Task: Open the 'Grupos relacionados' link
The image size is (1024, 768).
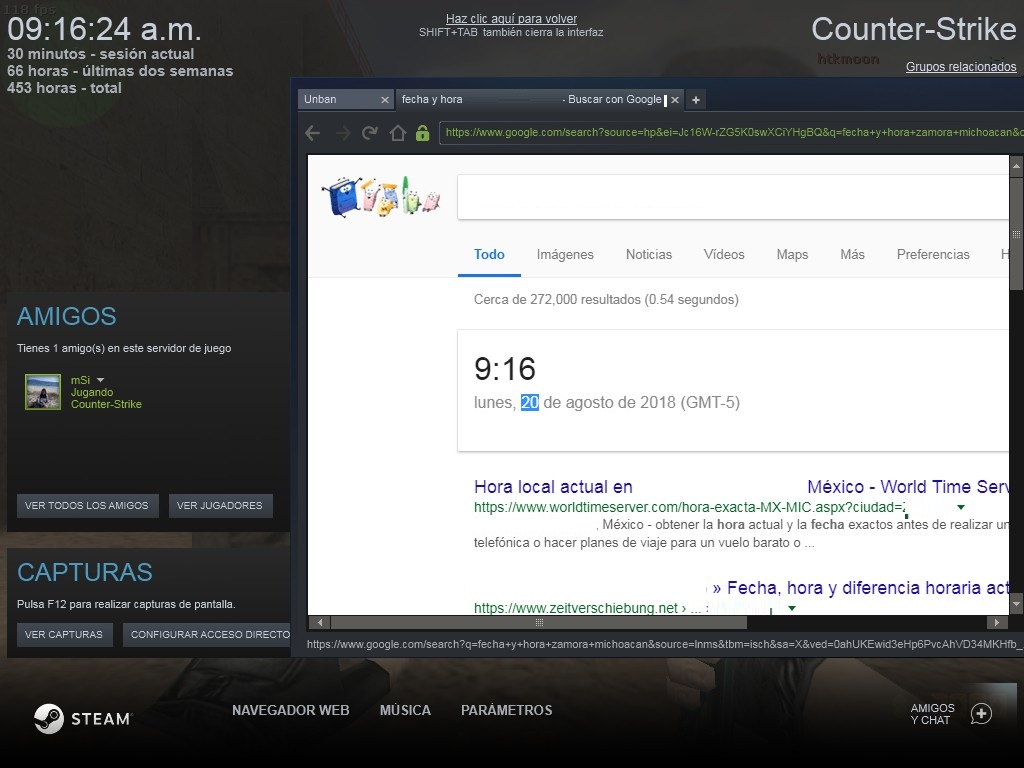Action: [961, 67]
